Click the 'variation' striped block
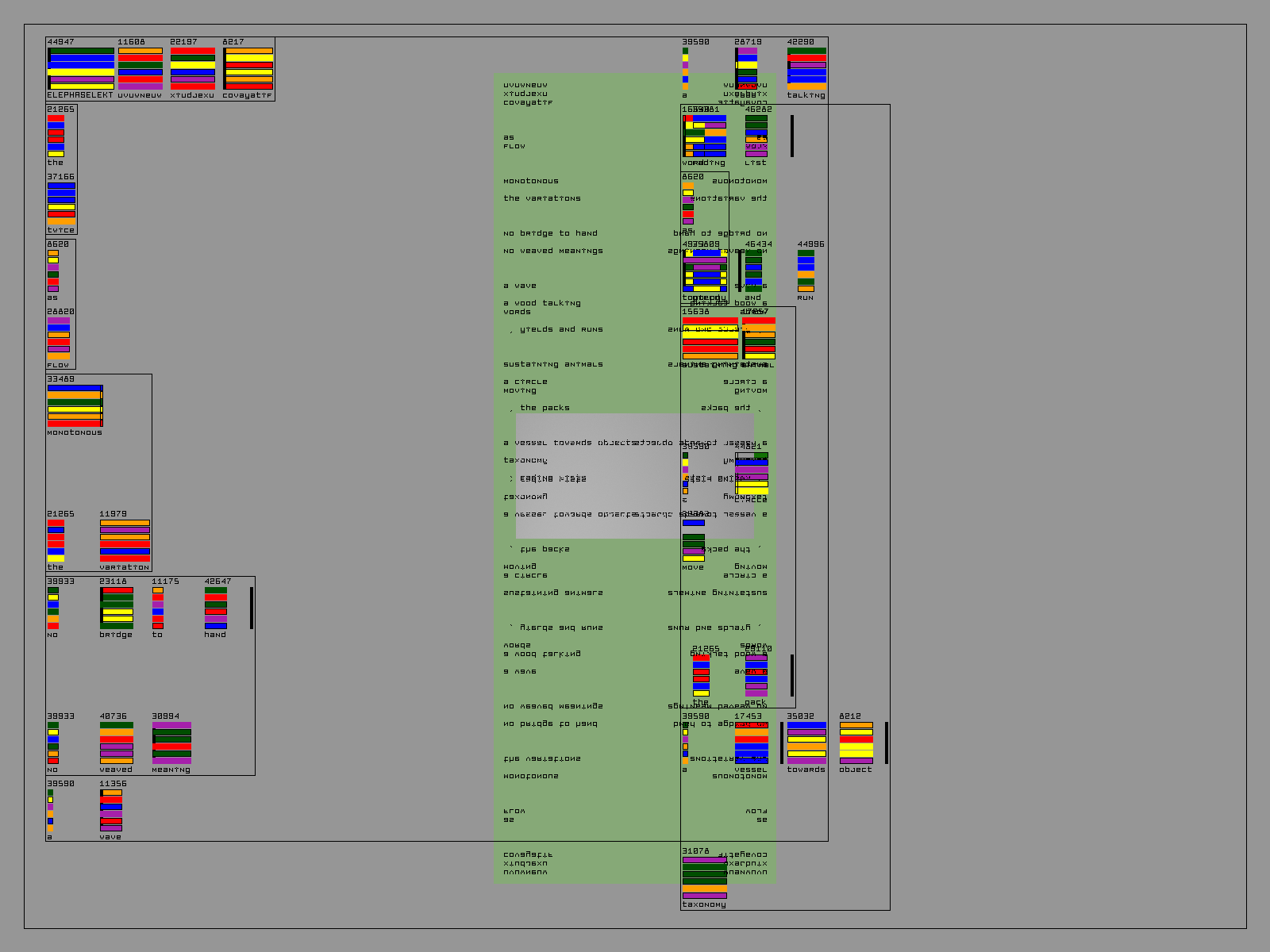Image resolution: width=1270 pixels, height=952 pixels. pos(125,540)
